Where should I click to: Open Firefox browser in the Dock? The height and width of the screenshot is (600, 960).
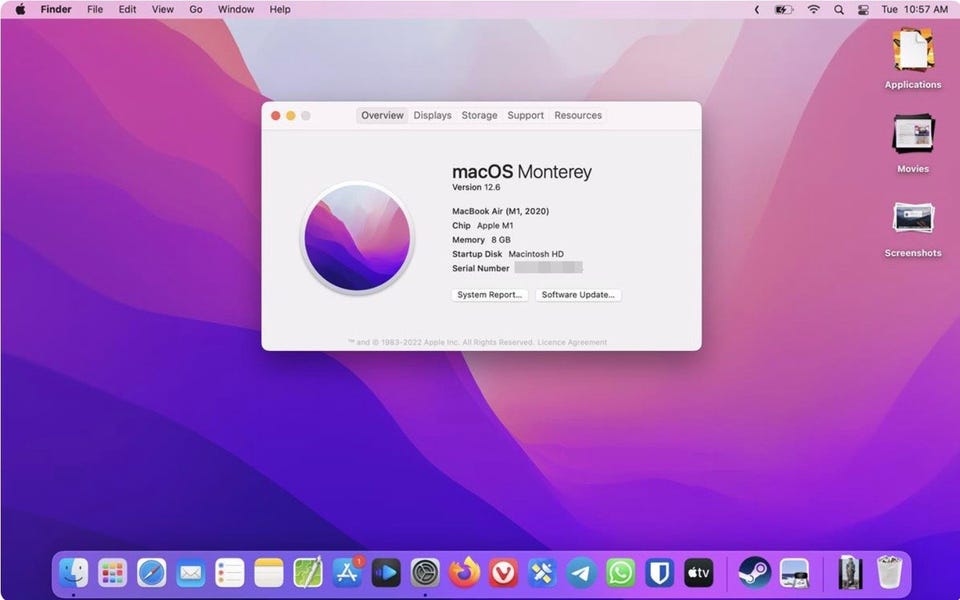tap(464, 573)
